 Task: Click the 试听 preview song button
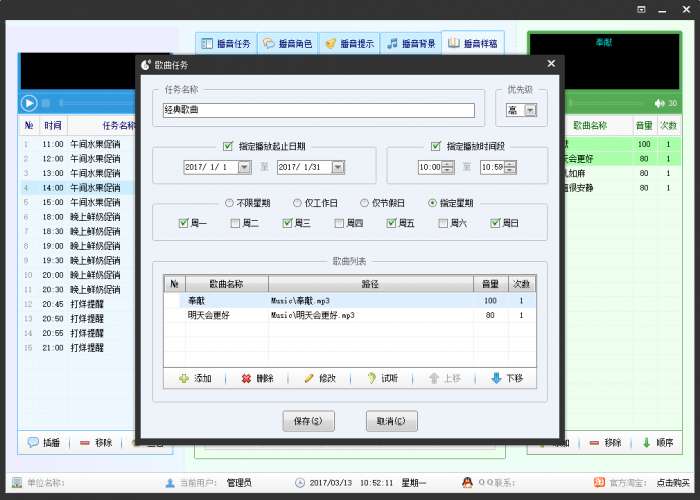[x=382, y=378]
